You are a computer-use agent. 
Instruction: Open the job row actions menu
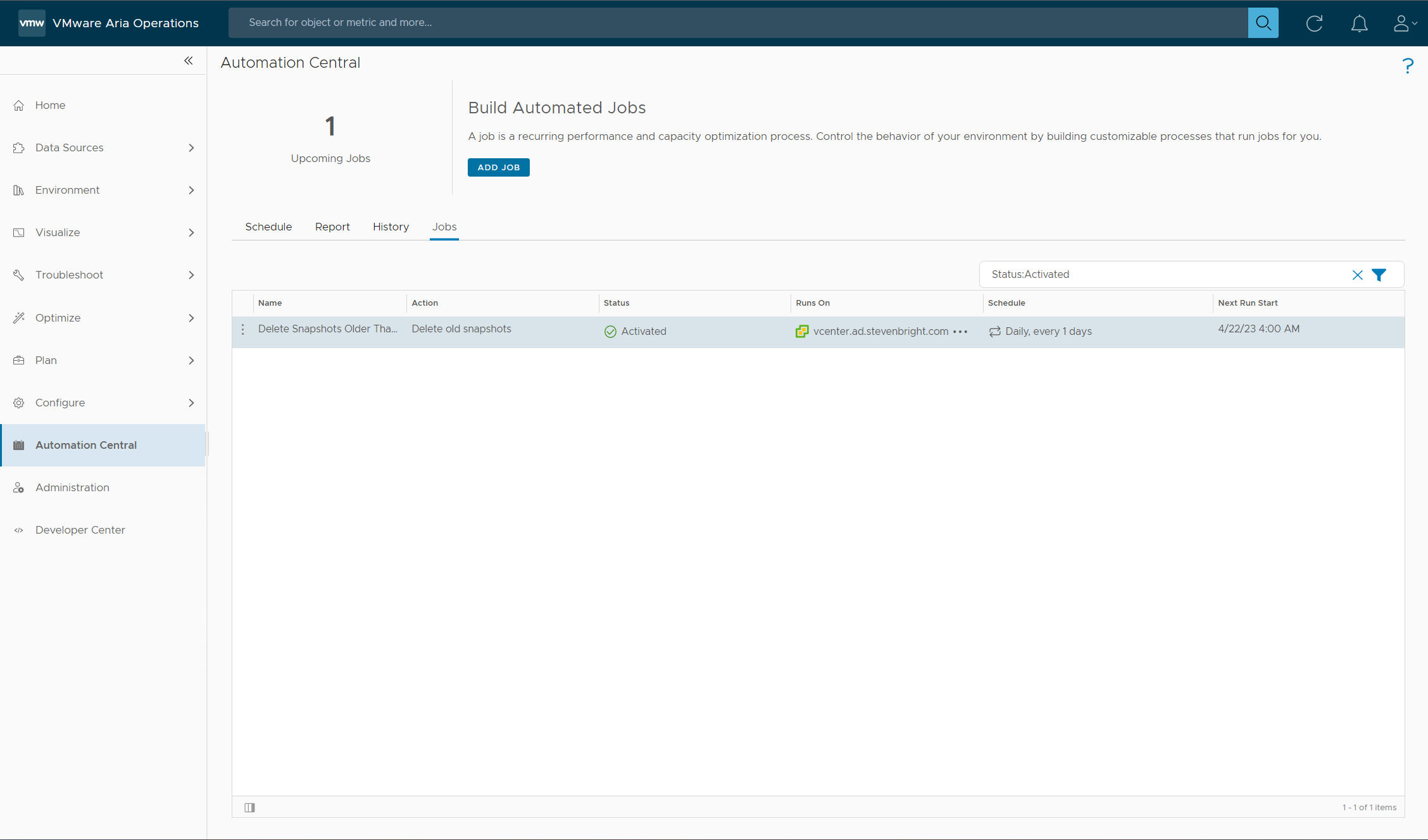click(243, 330)
